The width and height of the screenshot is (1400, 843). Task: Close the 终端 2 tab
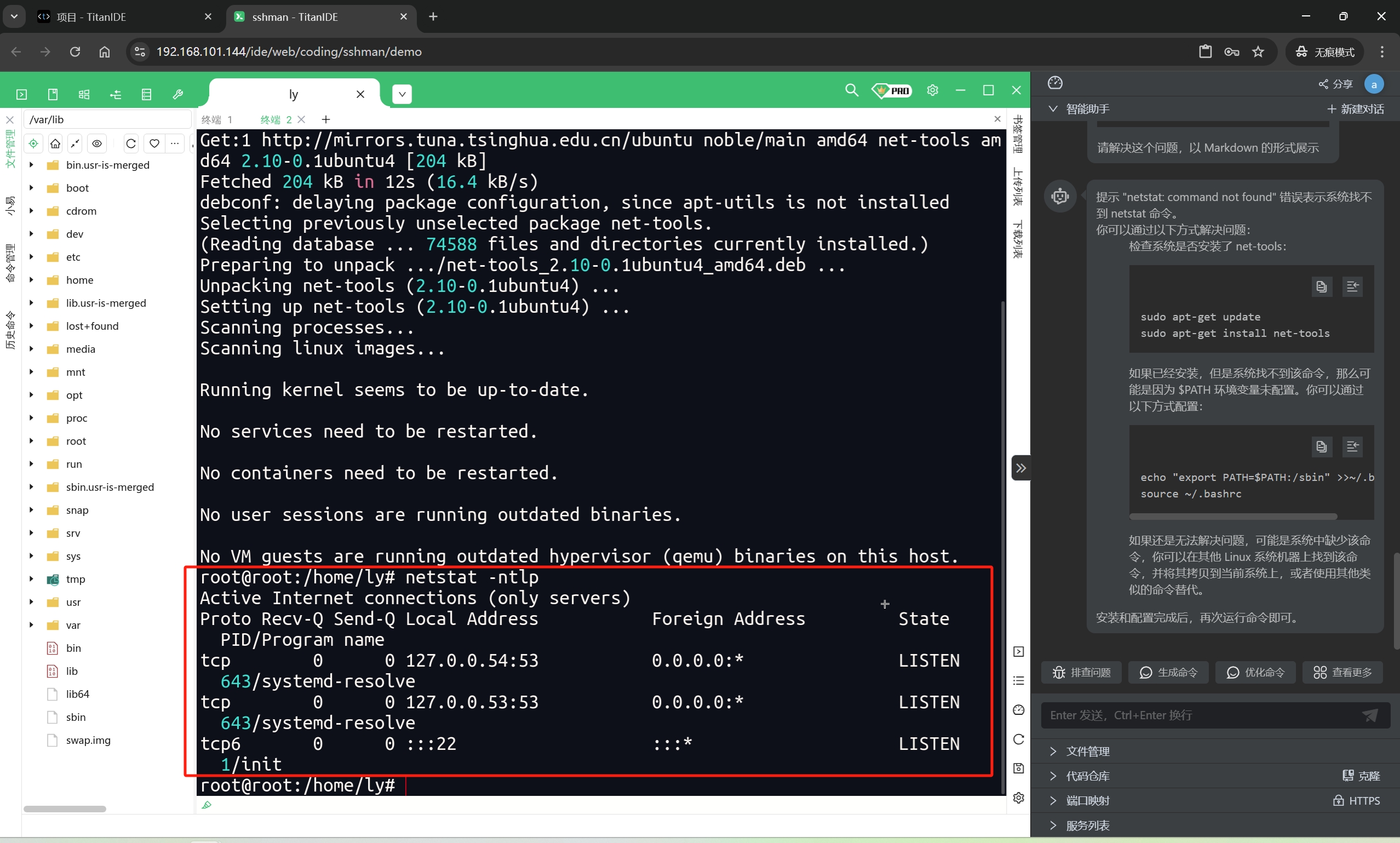pyautogui.click(x=302, y=119)
